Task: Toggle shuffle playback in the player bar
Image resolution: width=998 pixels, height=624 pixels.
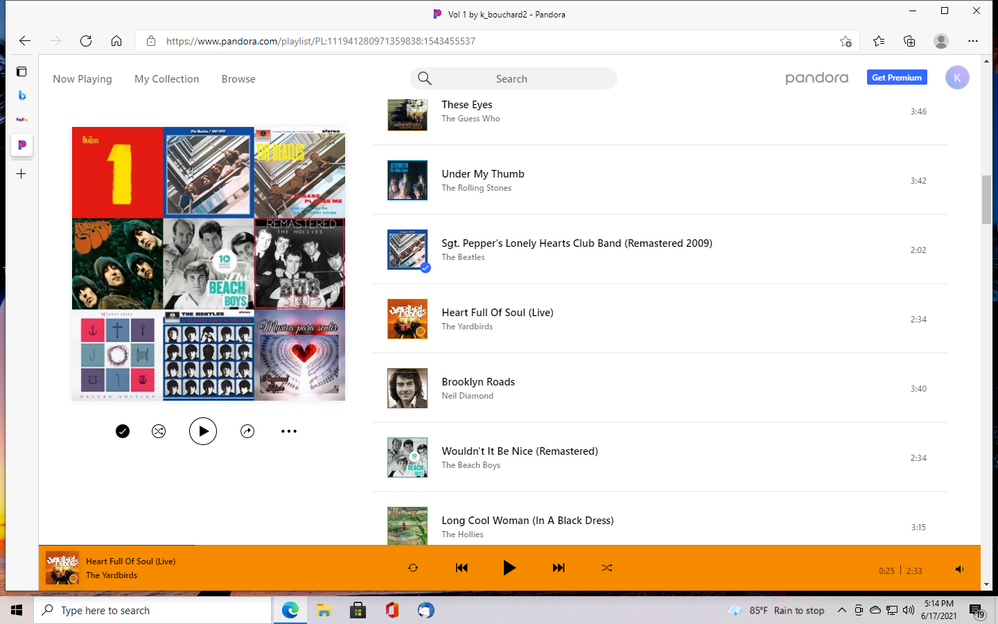Action: tap(607, 567)
